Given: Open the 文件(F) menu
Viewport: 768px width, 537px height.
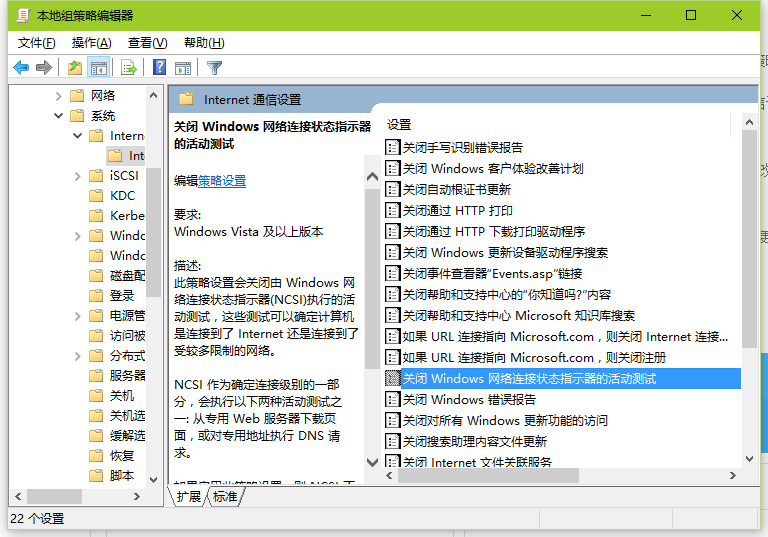Looking at the screenshot, I should pyautogui.click(x=37, y=43).
